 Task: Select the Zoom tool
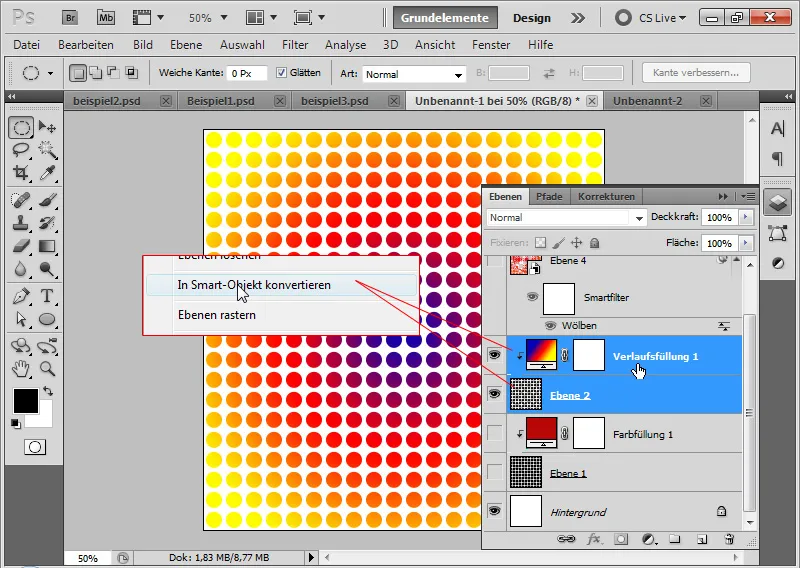[47, 368]
